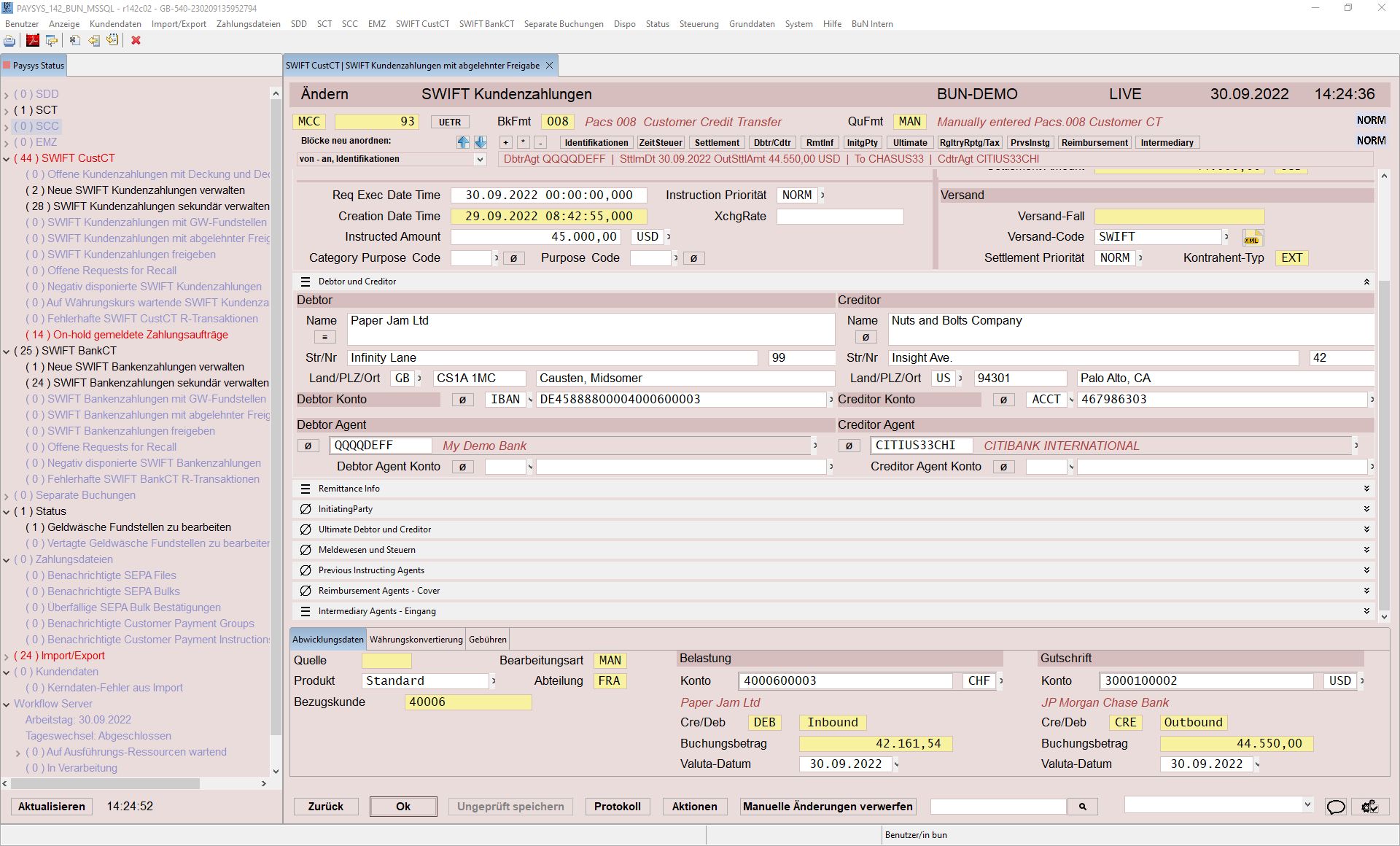Click the Instructed Amount field
This screenshot has height=846, width=1400.
click(536, 237)
